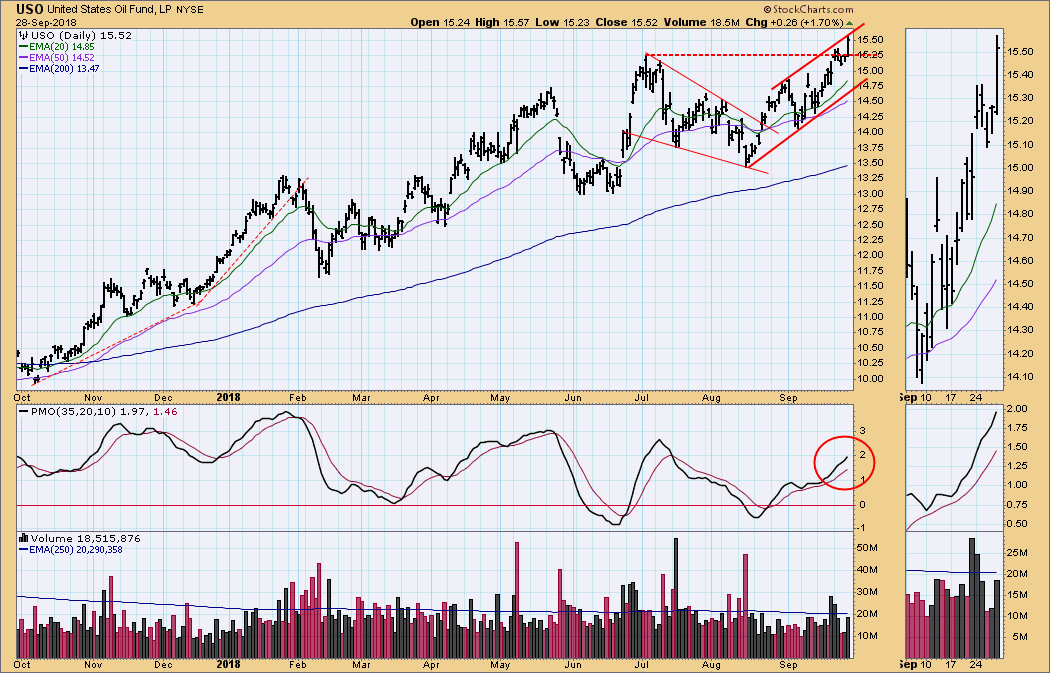Click the 1.25 PMO zoom axis label

pos(1018,466)
